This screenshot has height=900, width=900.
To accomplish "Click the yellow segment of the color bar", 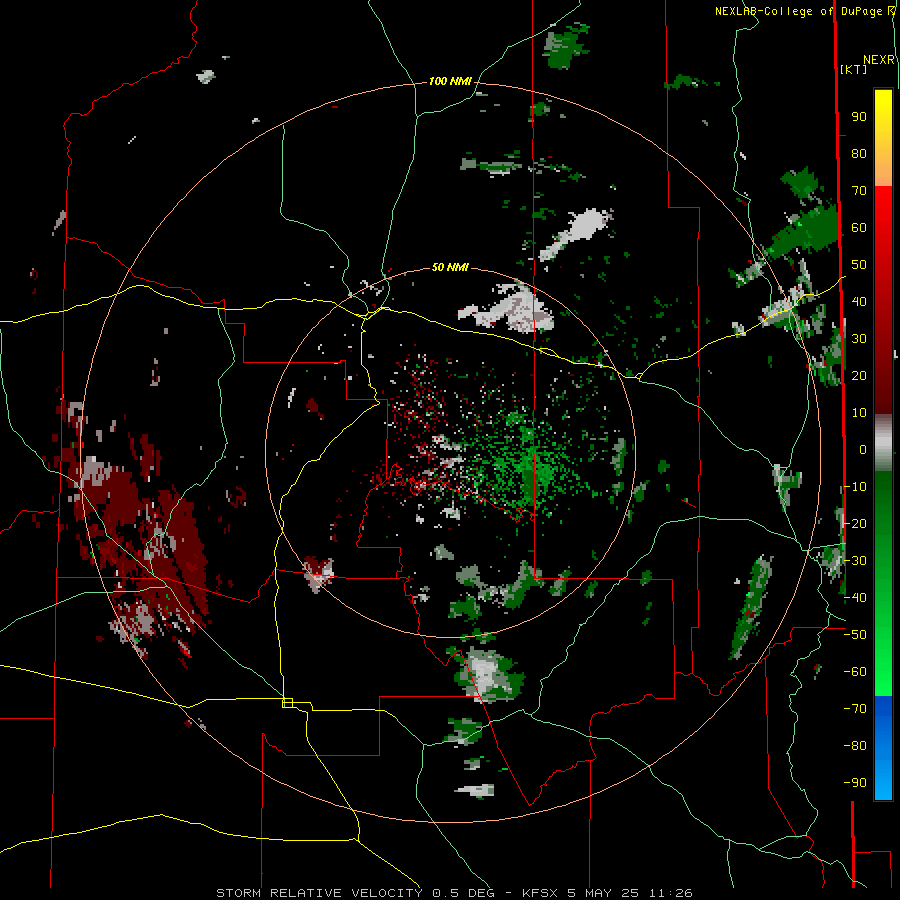I will coord(883,119).
